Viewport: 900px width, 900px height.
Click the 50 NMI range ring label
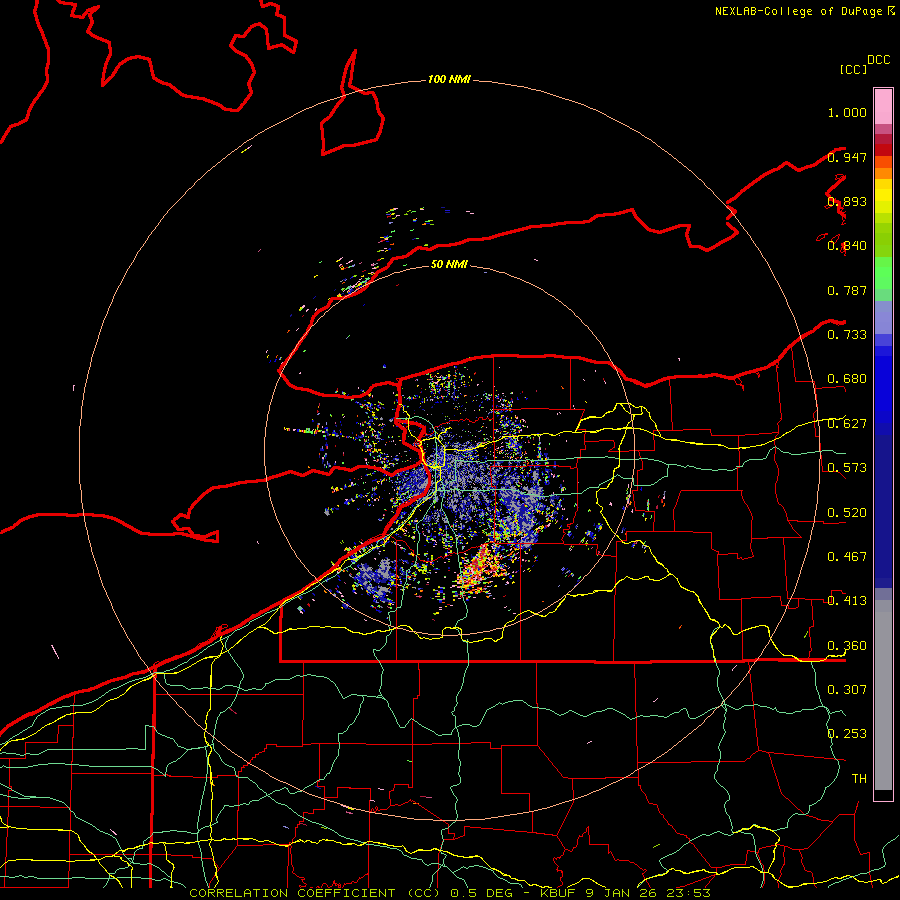(x=449, y=264)
